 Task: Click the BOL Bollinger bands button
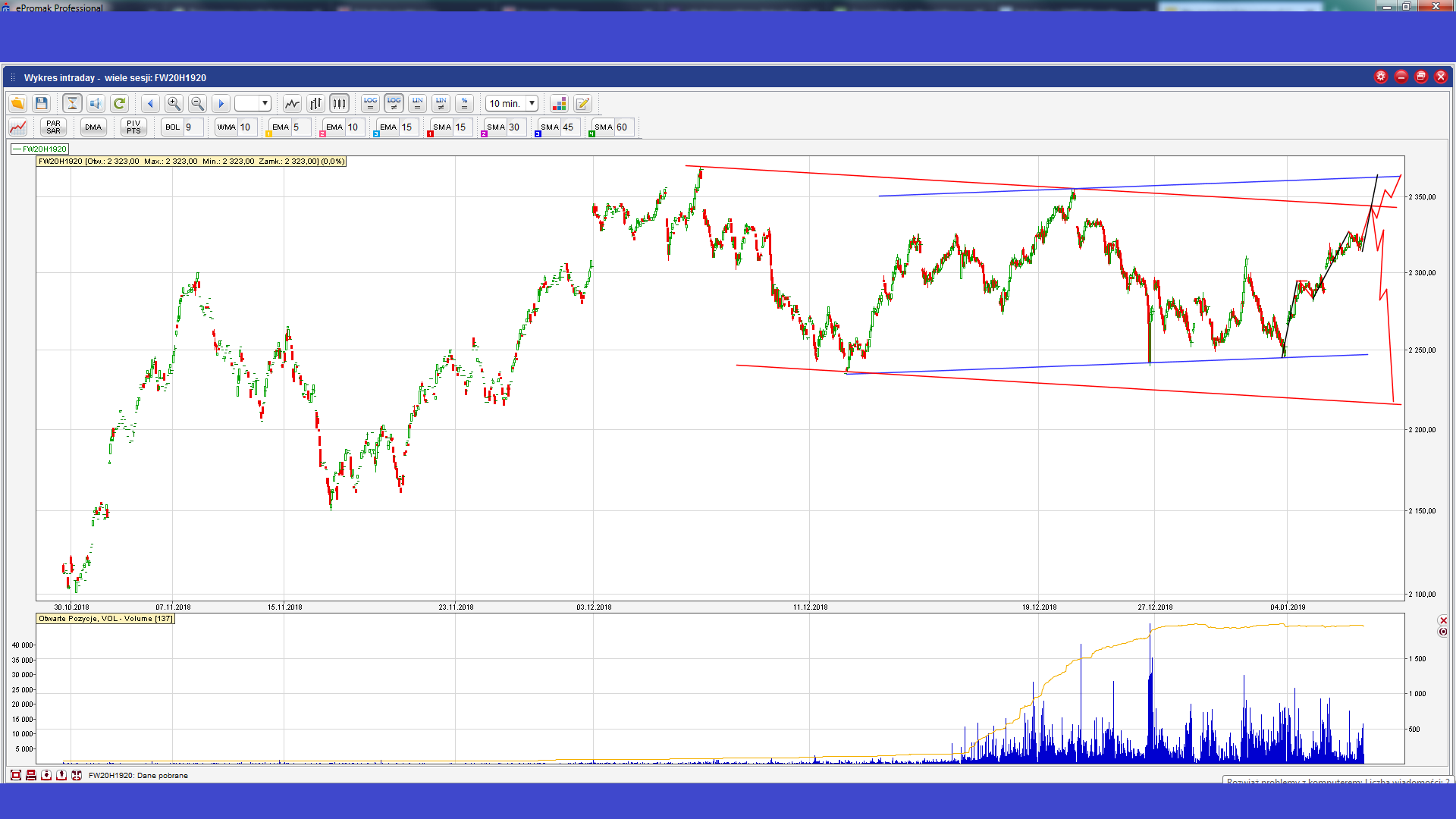click(x=173, y=127)
